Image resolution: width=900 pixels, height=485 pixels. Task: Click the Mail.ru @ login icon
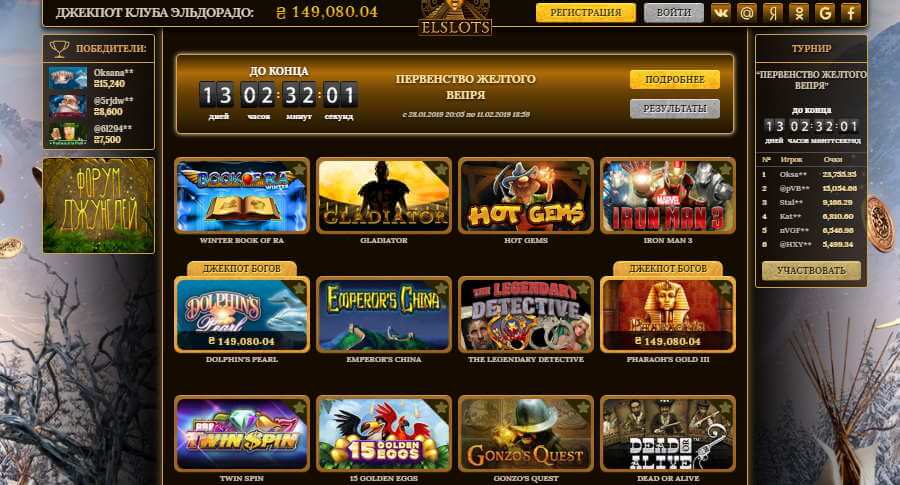point(747,12)
